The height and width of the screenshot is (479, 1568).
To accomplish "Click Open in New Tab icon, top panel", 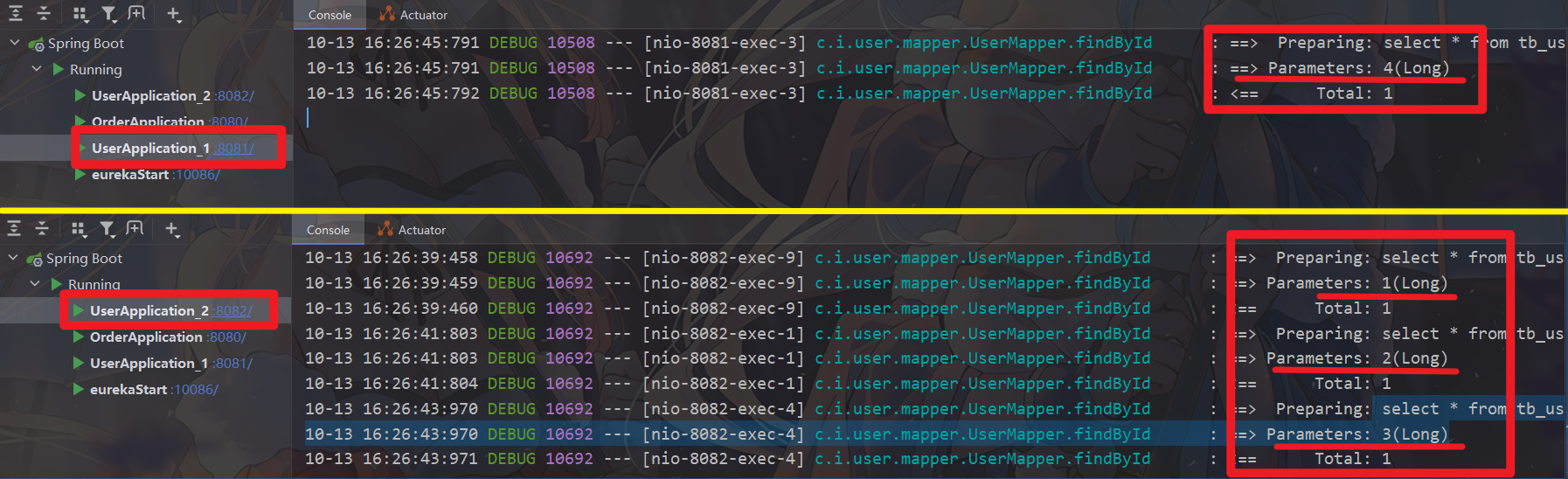I will (136, 13).
